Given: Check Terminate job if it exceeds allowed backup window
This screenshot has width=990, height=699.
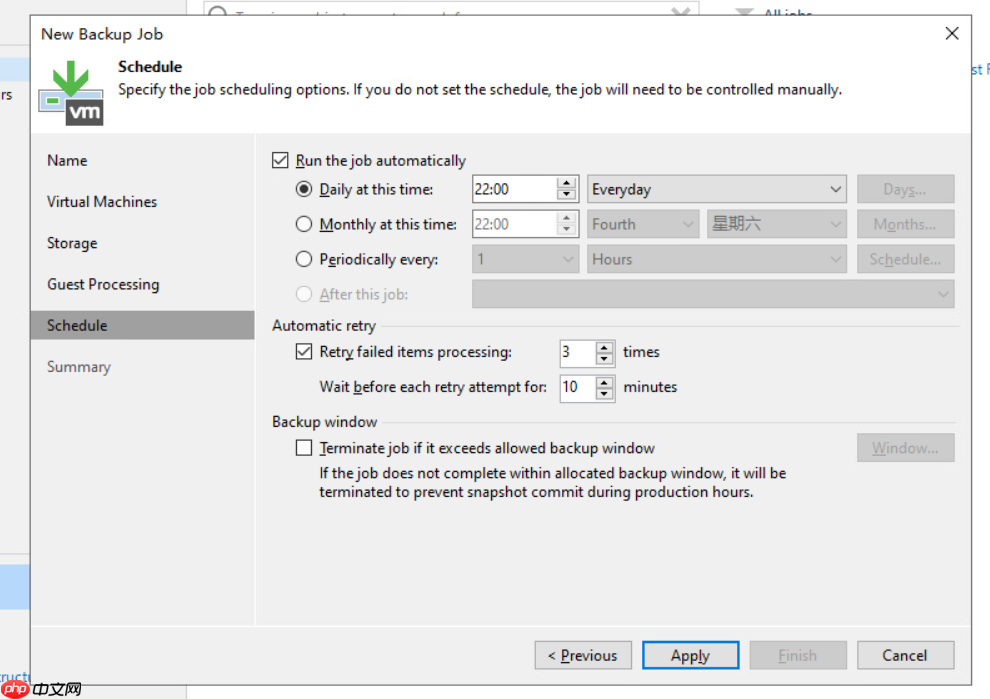Looking at the screenshot, I should (x=303, y=447).
